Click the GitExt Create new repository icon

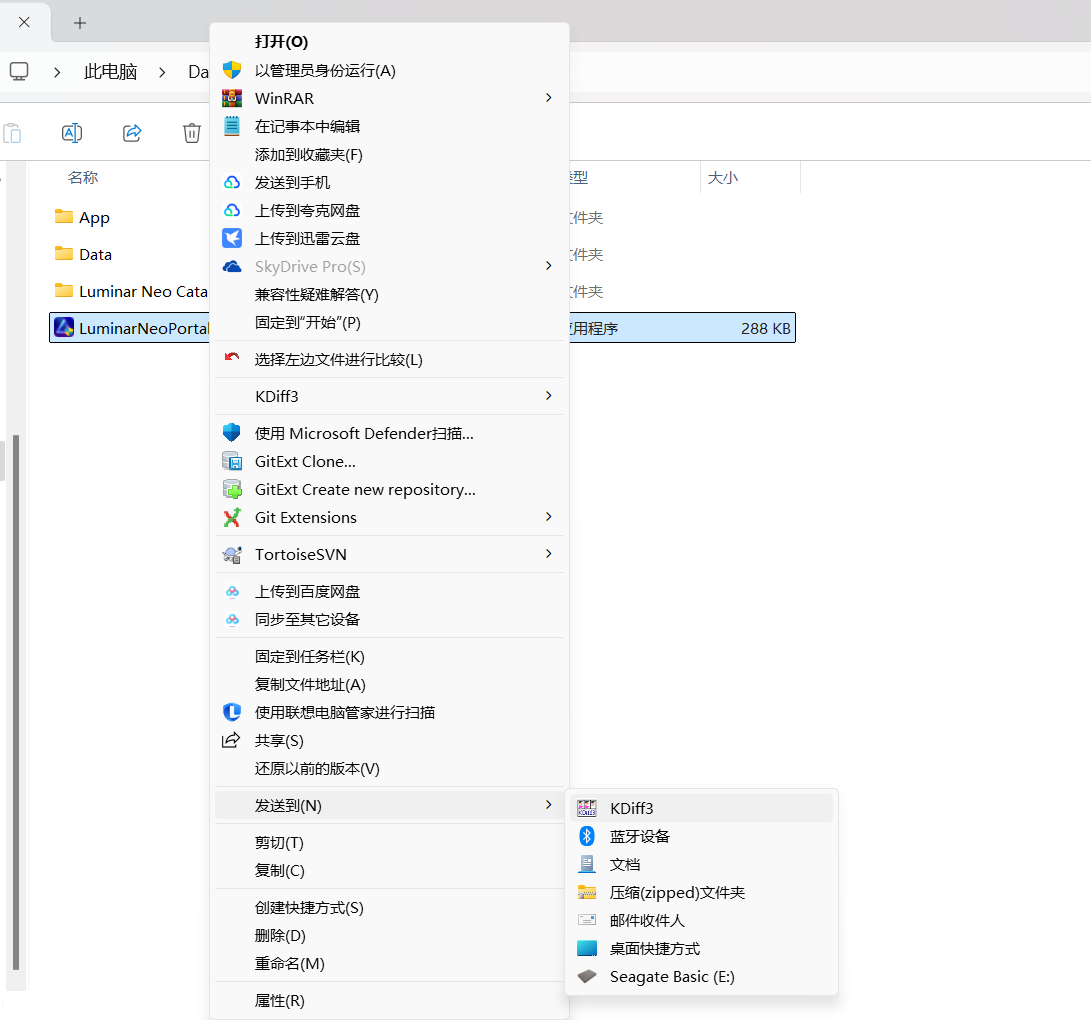[232, 489]
